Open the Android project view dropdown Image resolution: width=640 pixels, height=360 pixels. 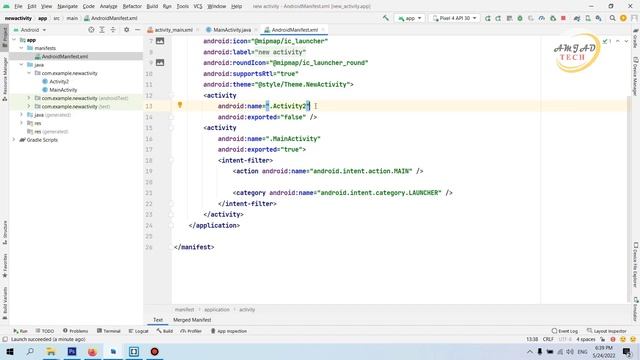point(30,30)
